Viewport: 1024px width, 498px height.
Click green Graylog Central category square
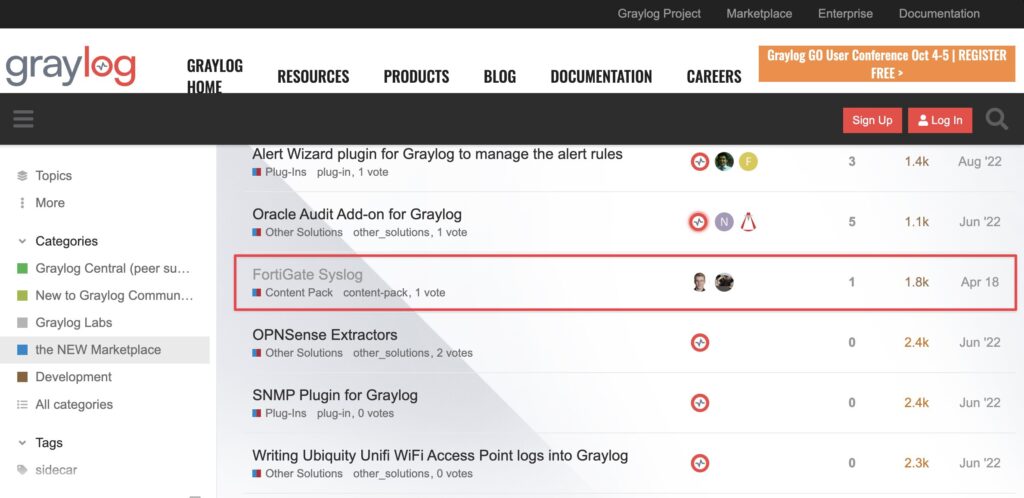23,268
